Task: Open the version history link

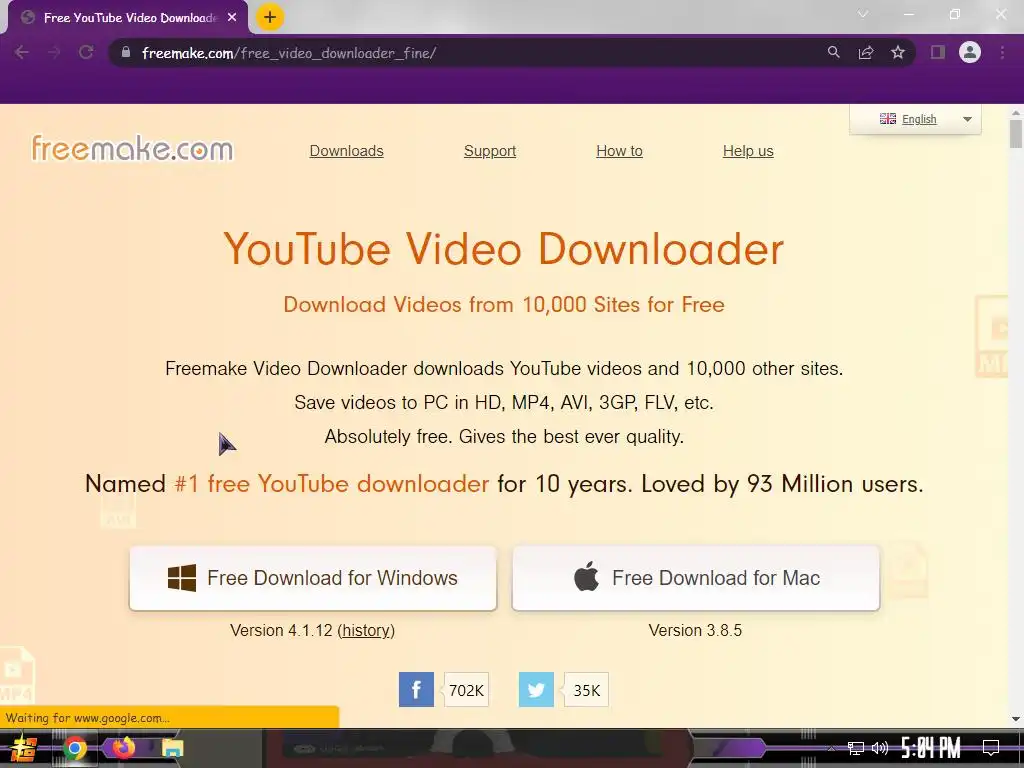Action: (x=366, y=630)
